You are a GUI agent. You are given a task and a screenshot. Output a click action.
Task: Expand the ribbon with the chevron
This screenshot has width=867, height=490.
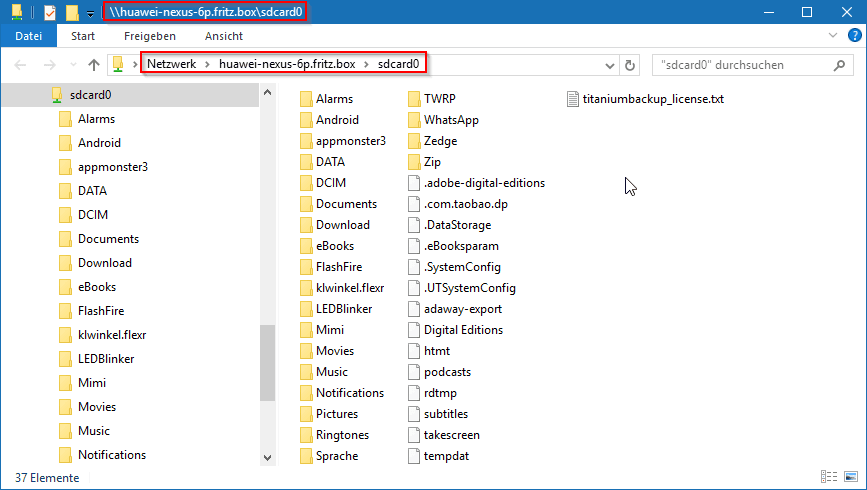pos(833,35)
